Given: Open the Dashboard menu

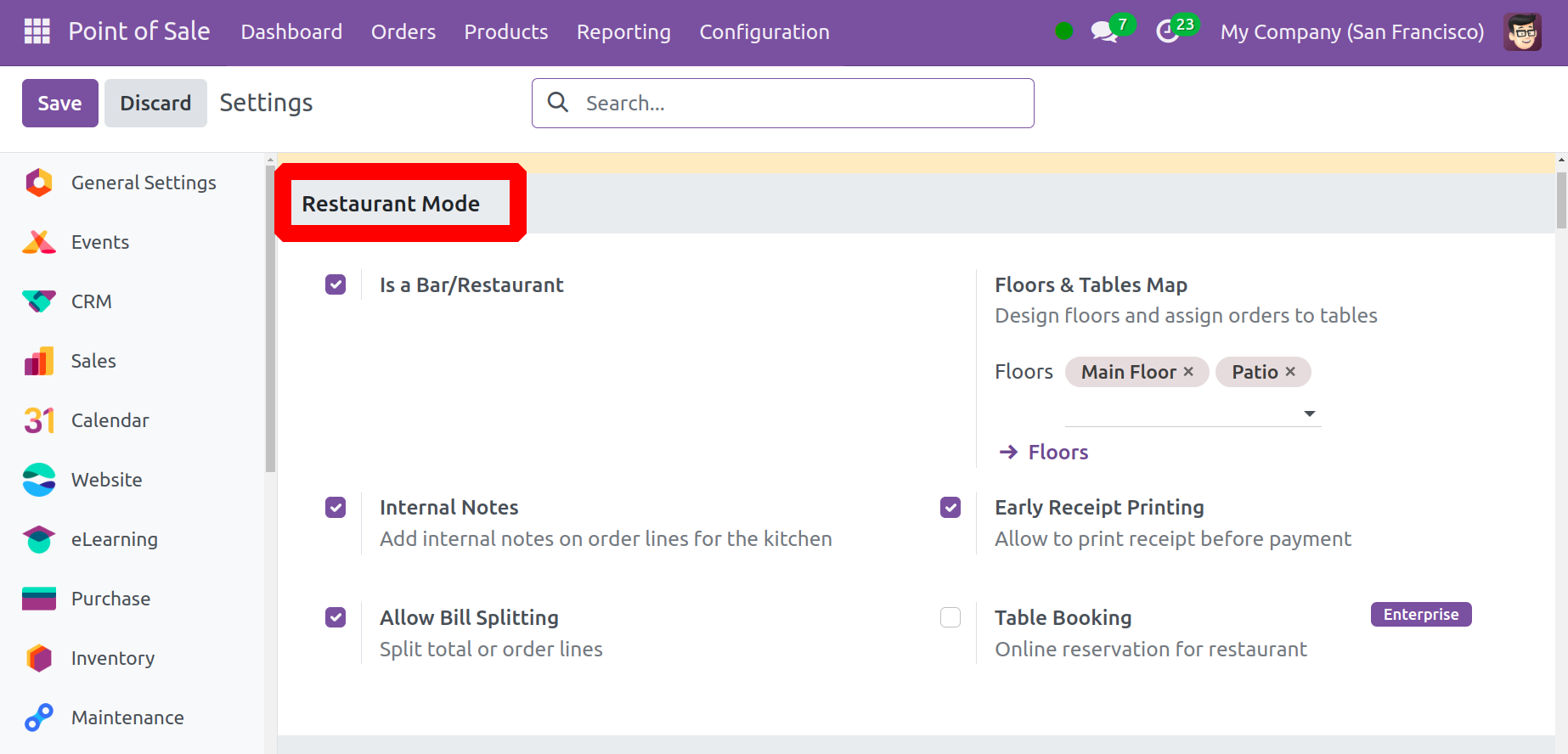Looking at the screenshot, I should tap(291, 32).
